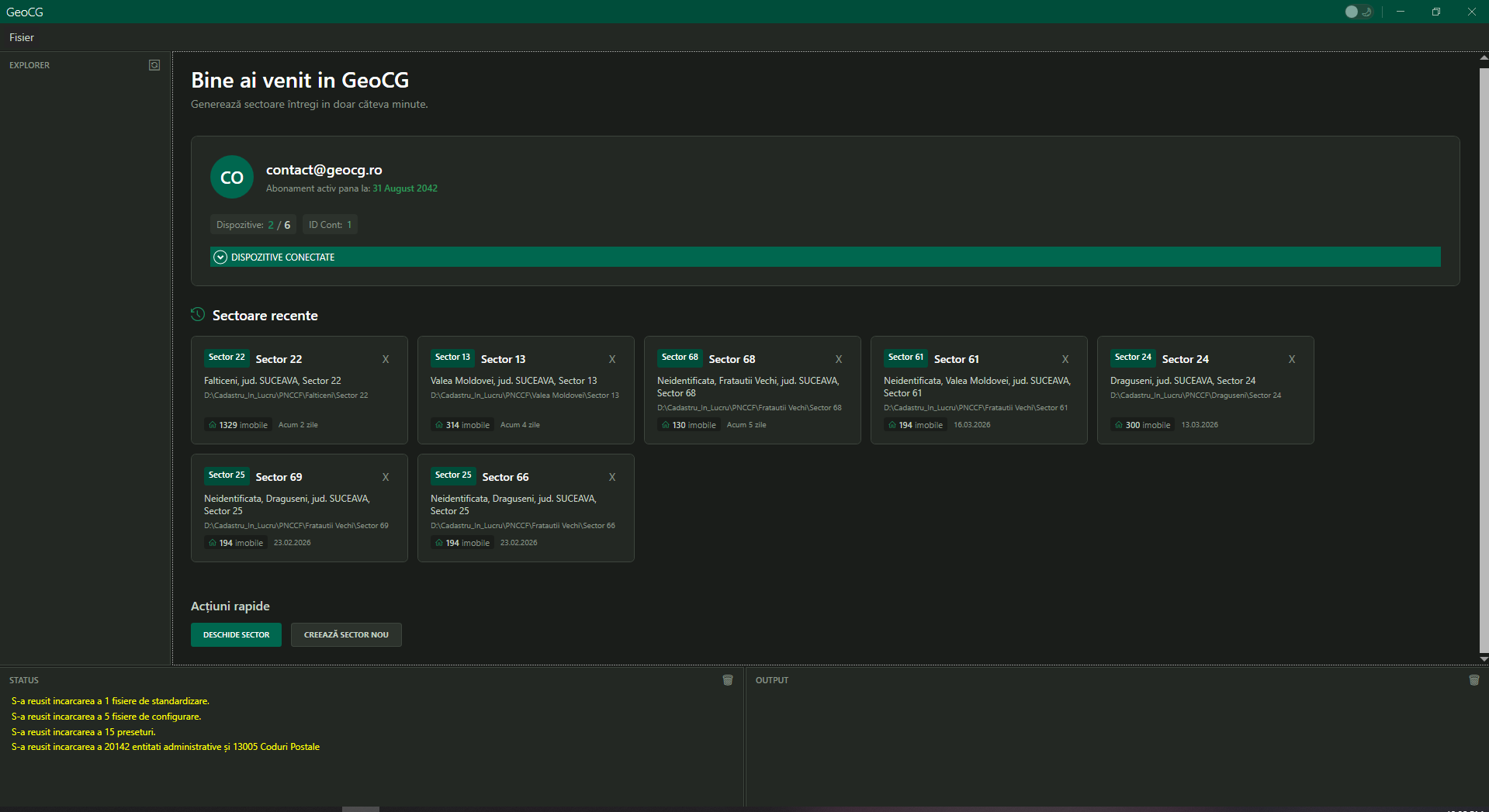
Task: Remove Sector 13 card using X
Action: (x=612, y=359)
